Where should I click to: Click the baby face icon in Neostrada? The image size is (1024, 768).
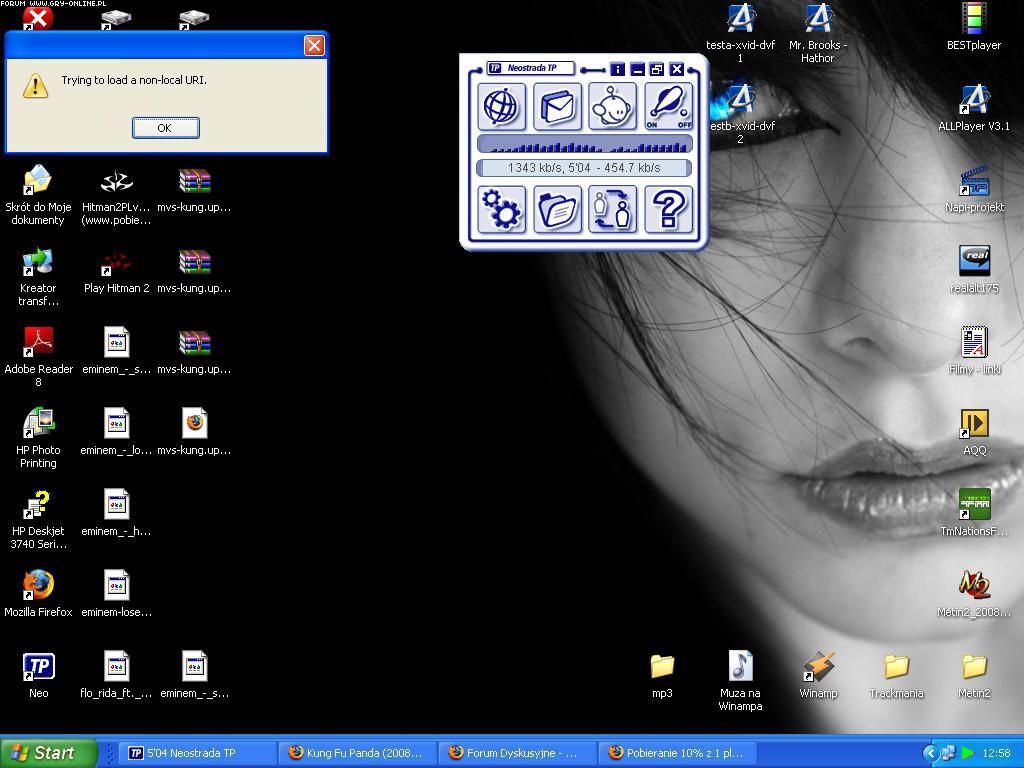(613, 106)
